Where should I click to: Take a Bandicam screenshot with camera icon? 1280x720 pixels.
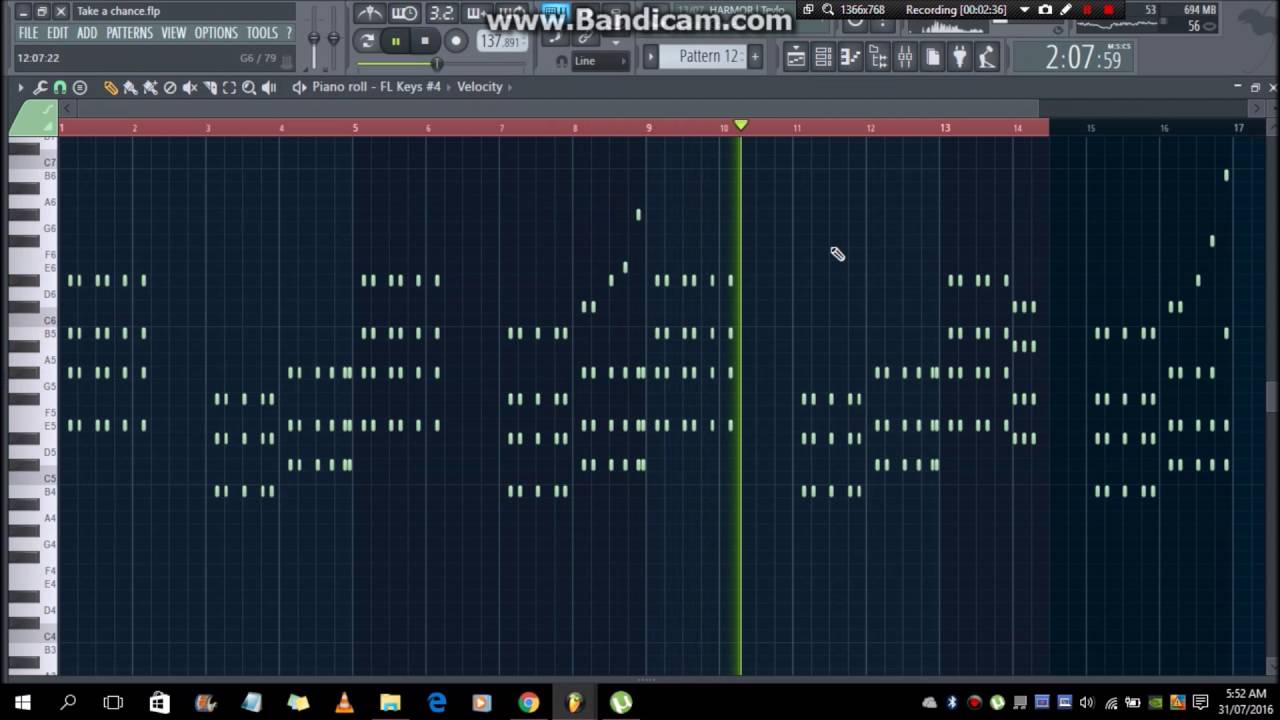point(1045,10)
